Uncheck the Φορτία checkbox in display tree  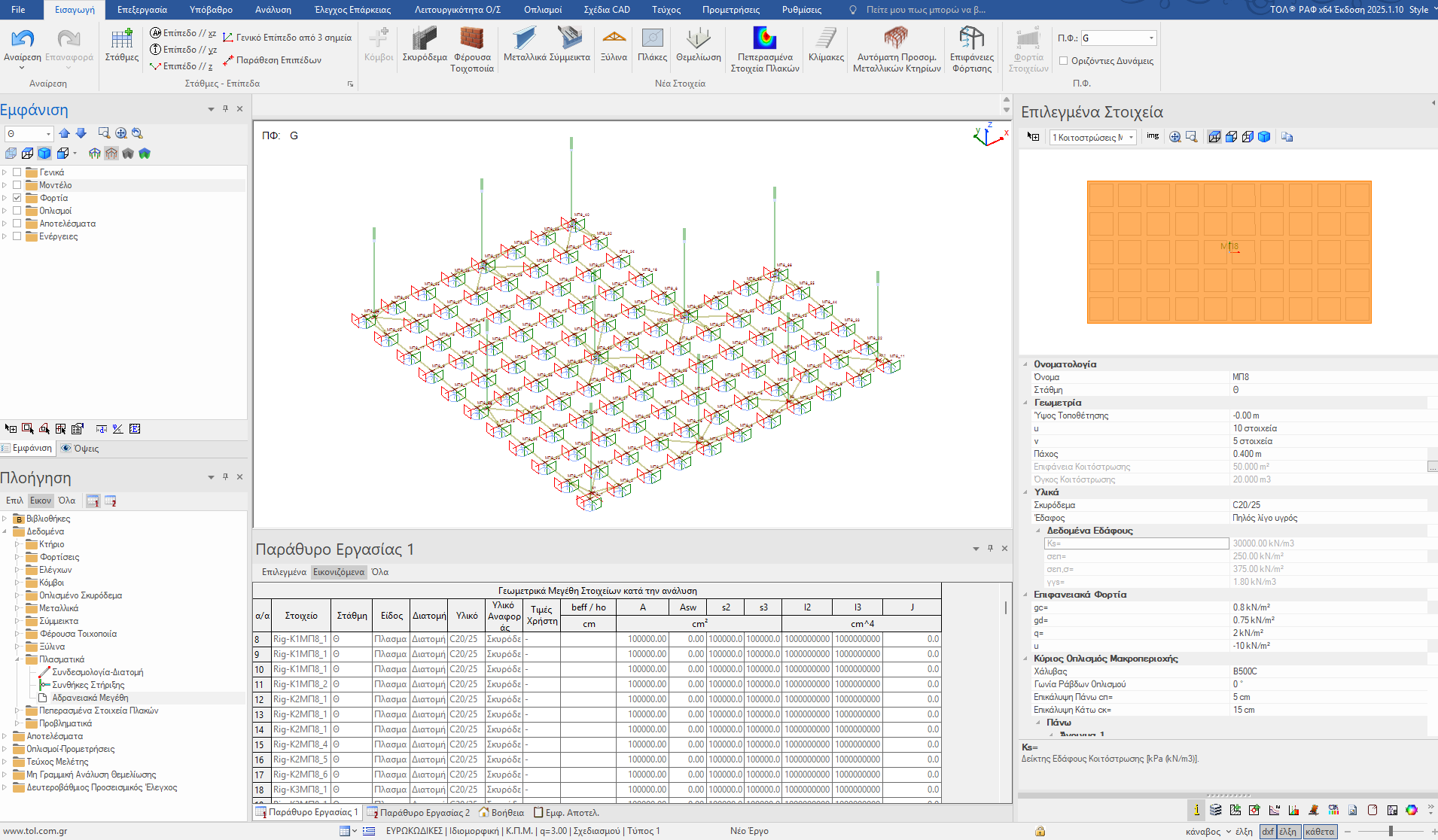[x=17, y=198]
